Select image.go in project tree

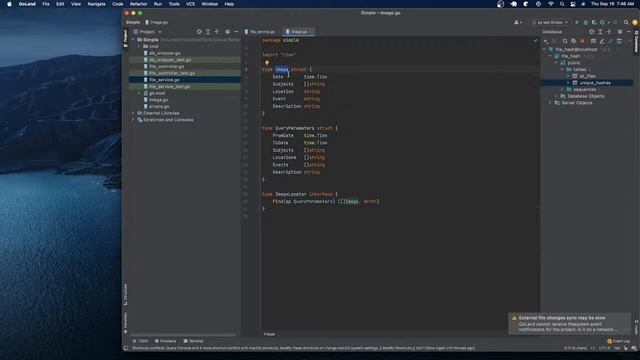point(158,100)
